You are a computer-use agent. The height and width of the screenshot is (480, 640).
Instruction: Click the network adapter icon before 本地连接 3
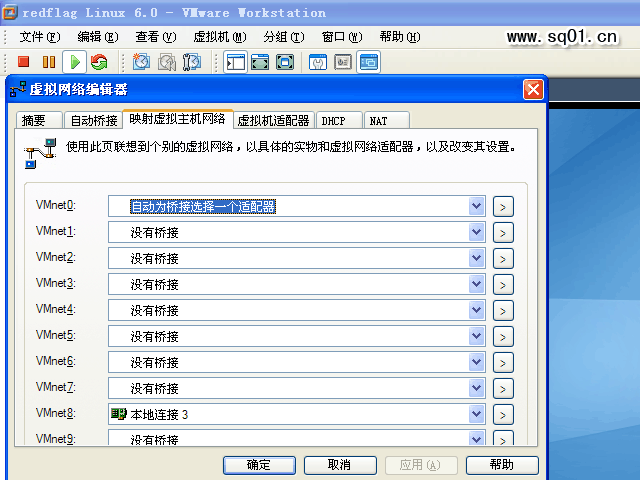coord(119,414)
